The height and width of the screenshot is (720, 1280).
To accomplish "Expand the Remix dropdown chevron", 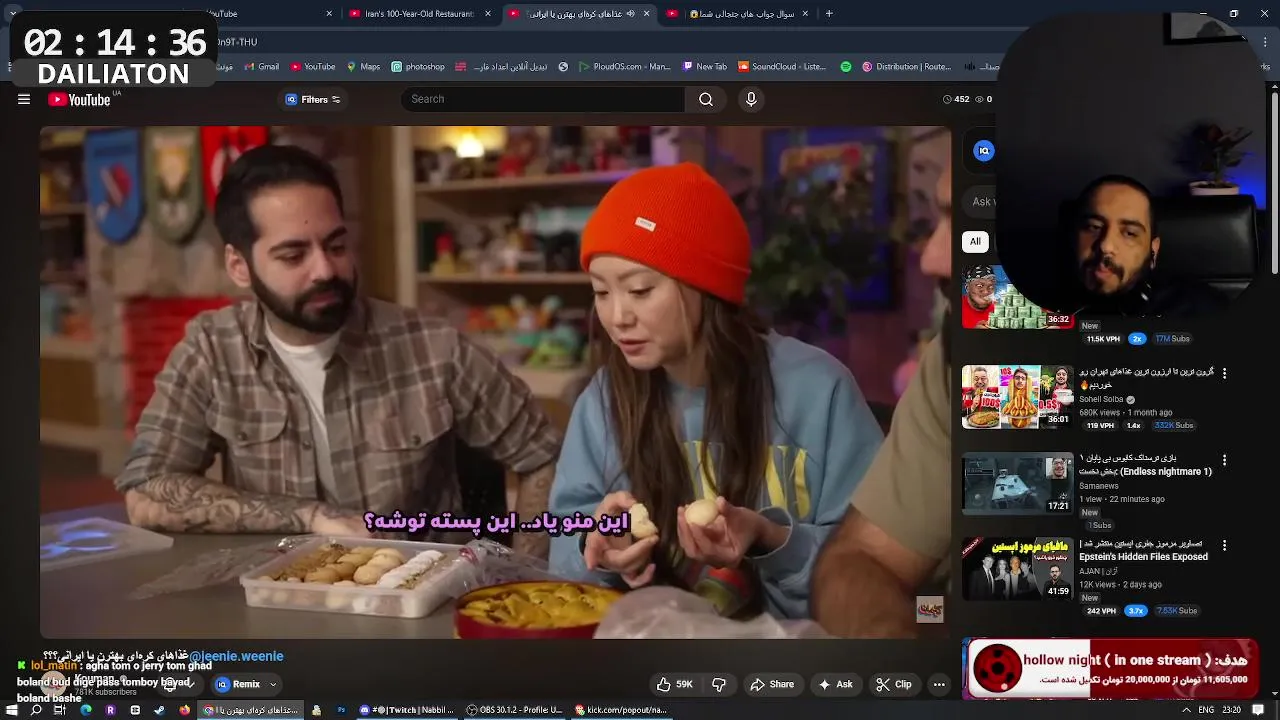I will click(x=273, y=684).
